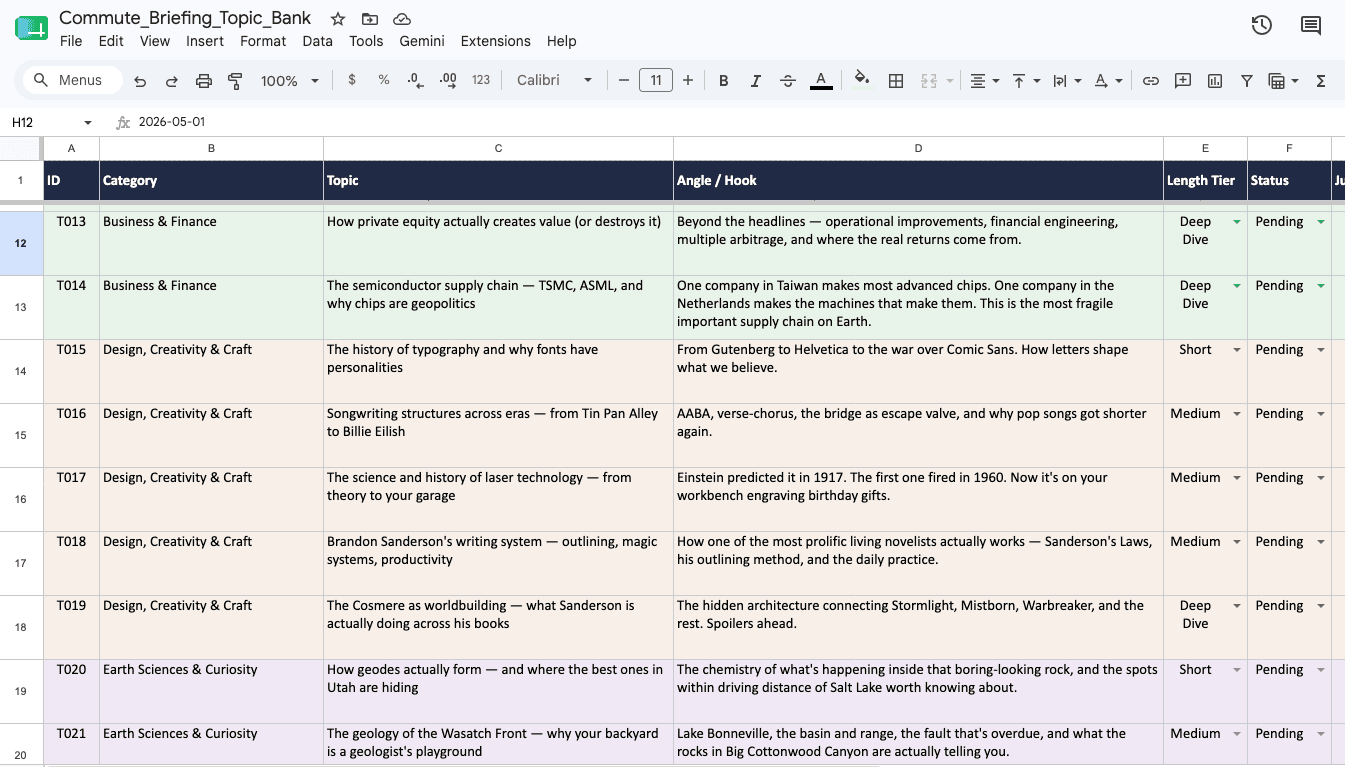
Task: Open the Insert menu
Action: (x=205, y=41)
